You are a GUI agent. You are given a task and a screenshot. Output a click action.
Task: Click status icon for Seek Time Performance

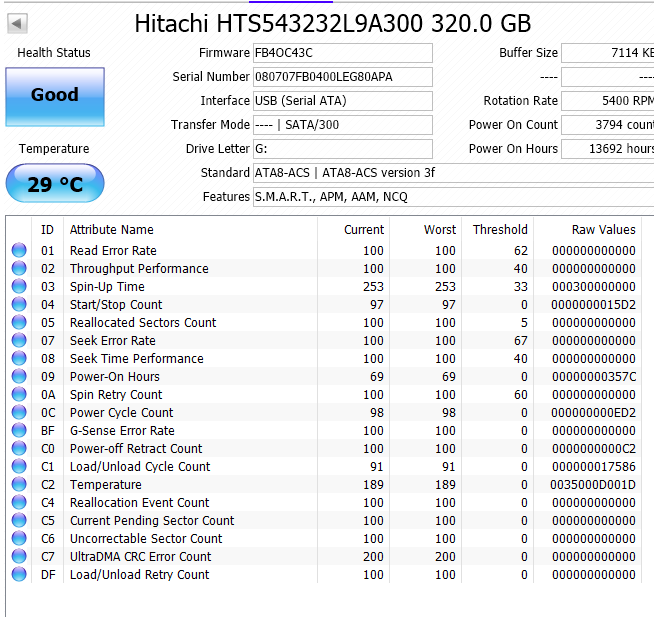click(19, 358)
